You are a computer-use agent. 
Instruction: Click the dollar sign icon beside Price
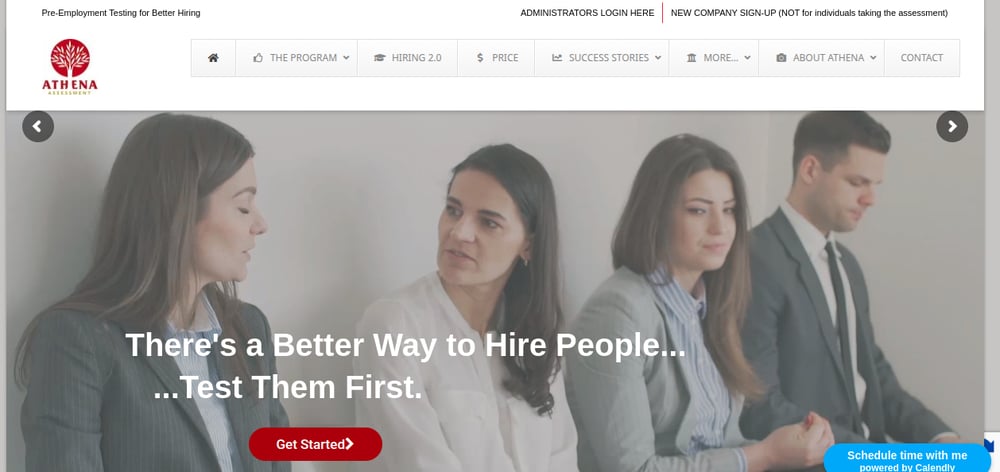pyautogui.click(x=480, y=57)
